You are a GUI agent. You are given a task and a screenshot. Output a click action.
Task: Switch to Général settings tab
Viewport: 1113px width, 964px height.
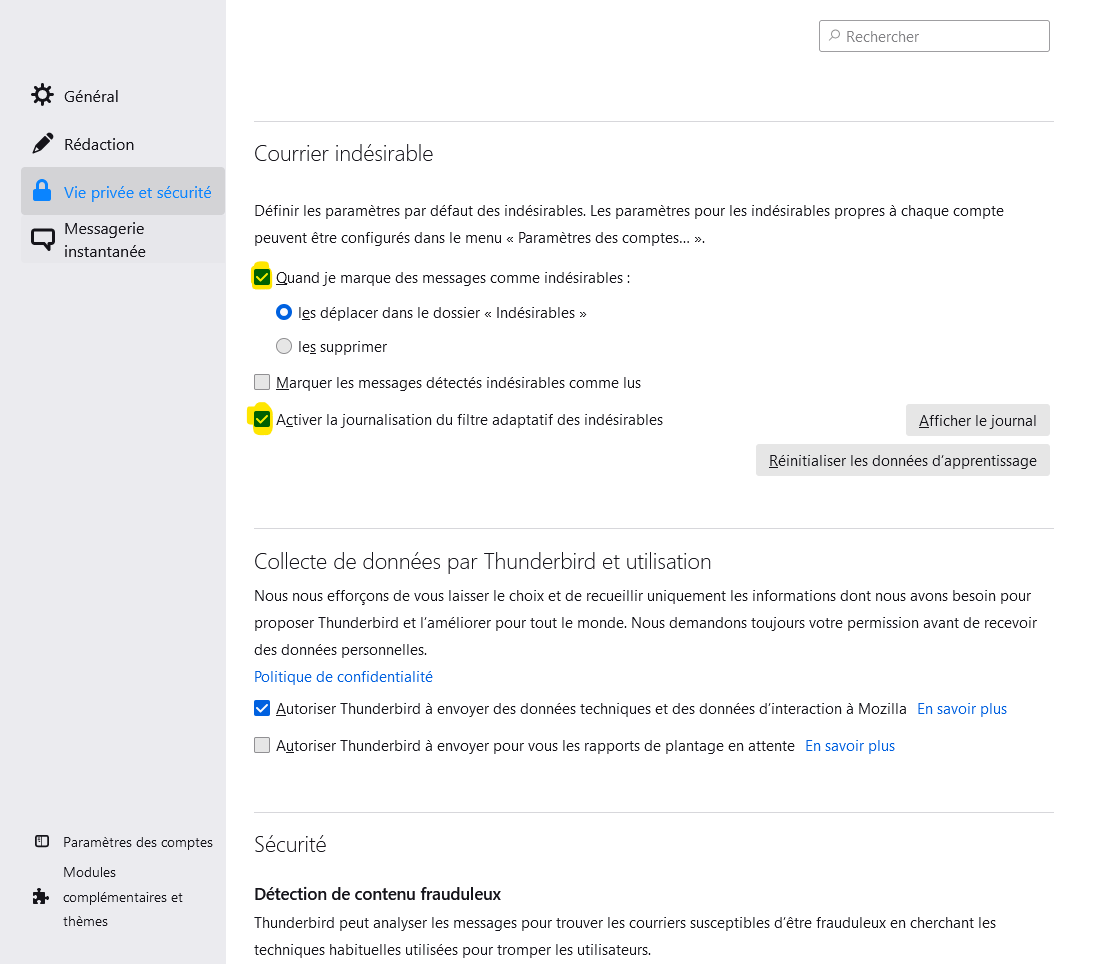[91, 96]
